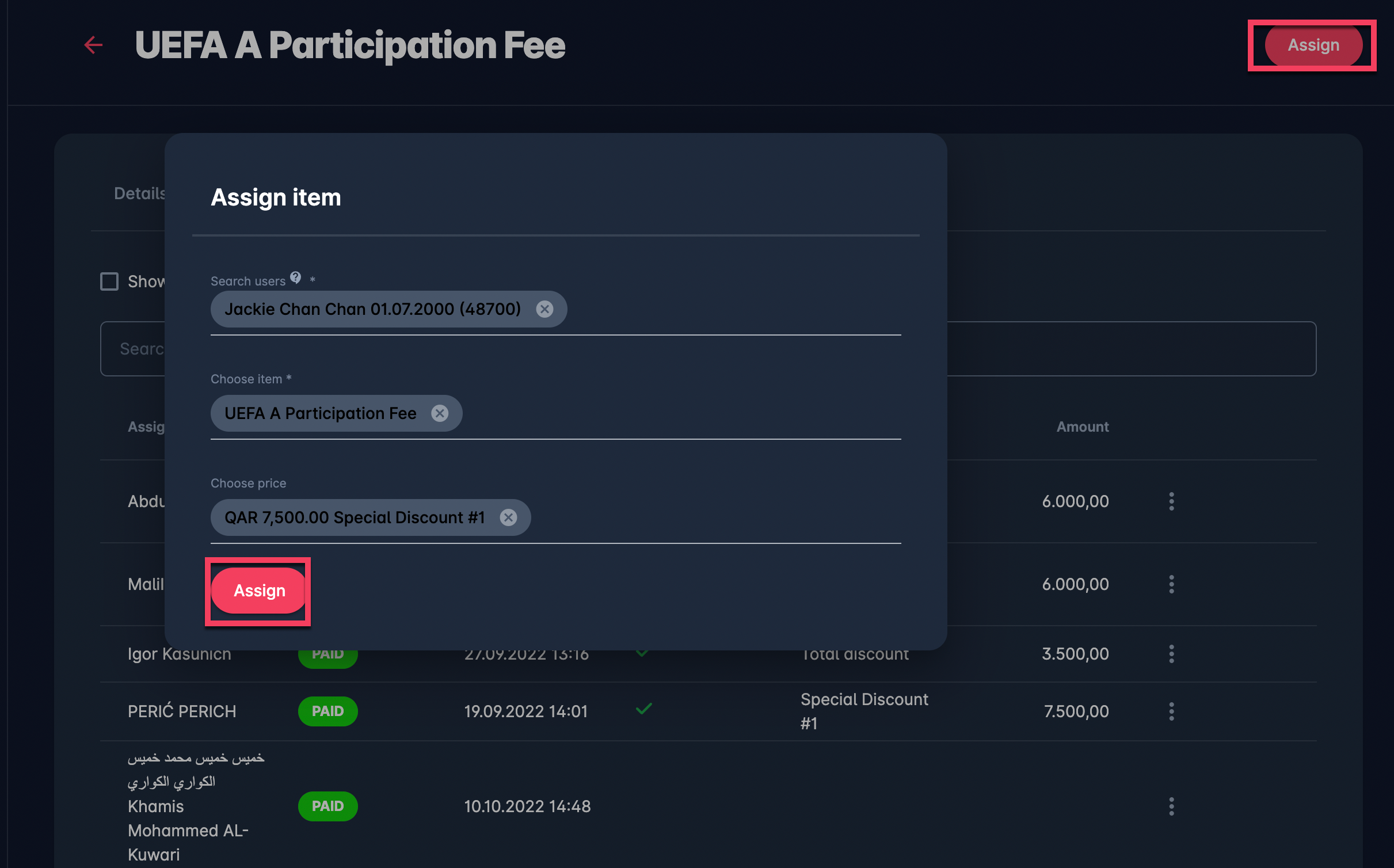Open the Choose item dropdown field

[x=679, y=414]
